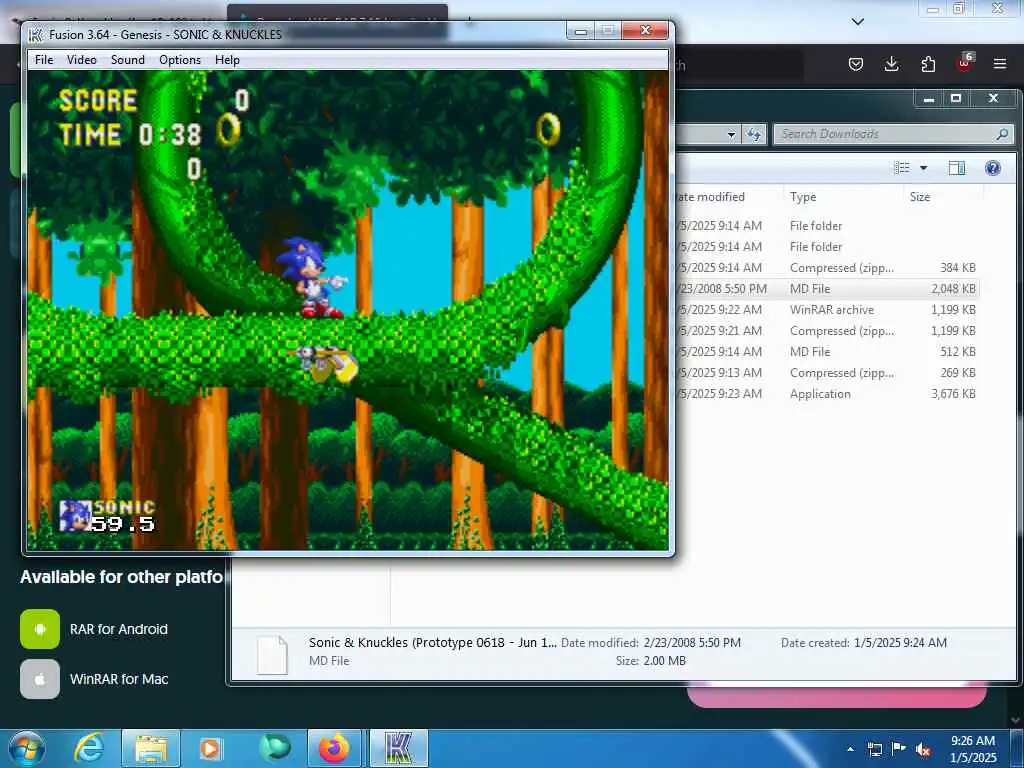The image size is (1024, 768).
Task: Click the red uBlock extension icon
Action: pos(964,63)
